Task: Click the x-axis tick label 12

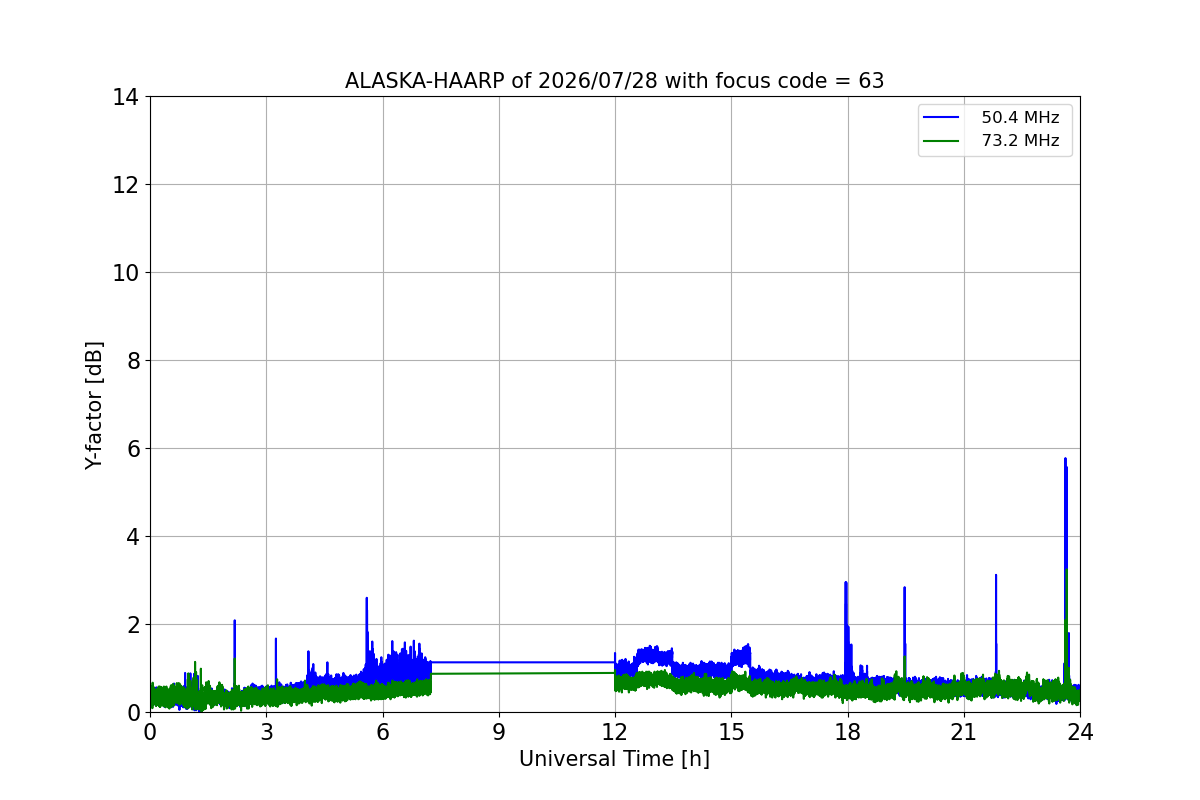Action: pyautogui.click(x=615, y=732)
